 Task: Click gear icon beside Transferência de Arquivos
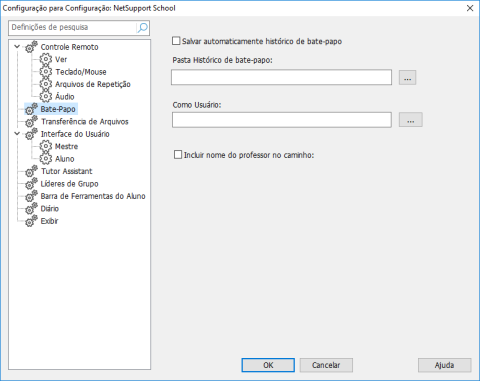(x=31, y=121)
